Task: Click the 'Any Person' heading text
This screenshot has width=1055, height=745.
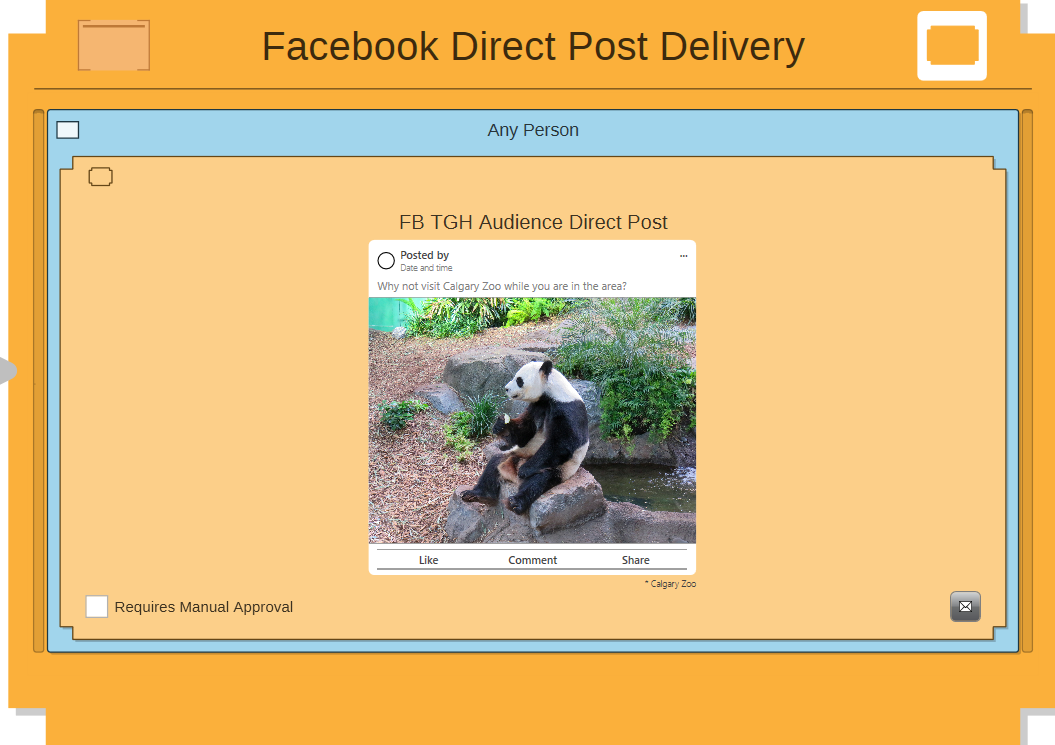Action: pyautogui.click(x=533, y=130)
